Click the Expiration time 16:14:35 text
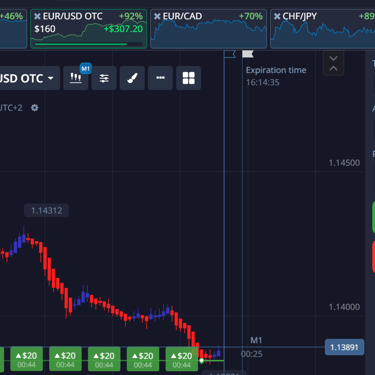The height and width of the screenshot is (375, 375). coord(276,76)
